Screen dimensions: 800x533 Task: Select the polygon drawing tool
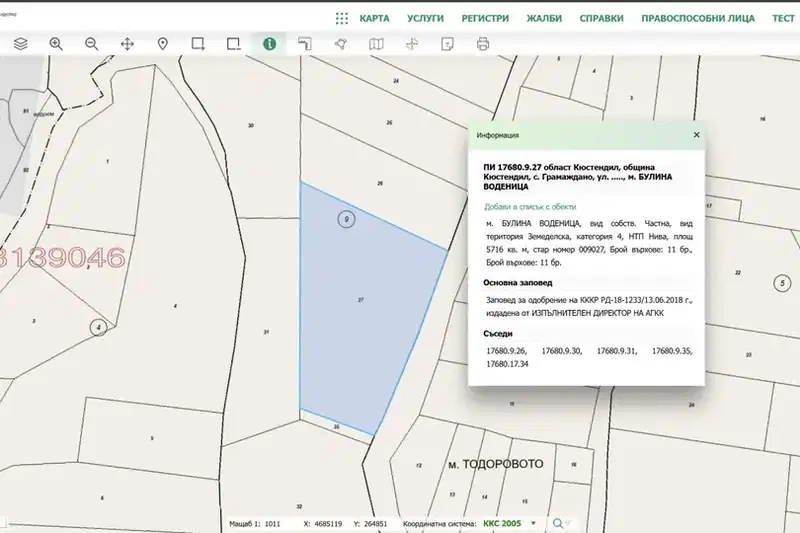[341, 44]
